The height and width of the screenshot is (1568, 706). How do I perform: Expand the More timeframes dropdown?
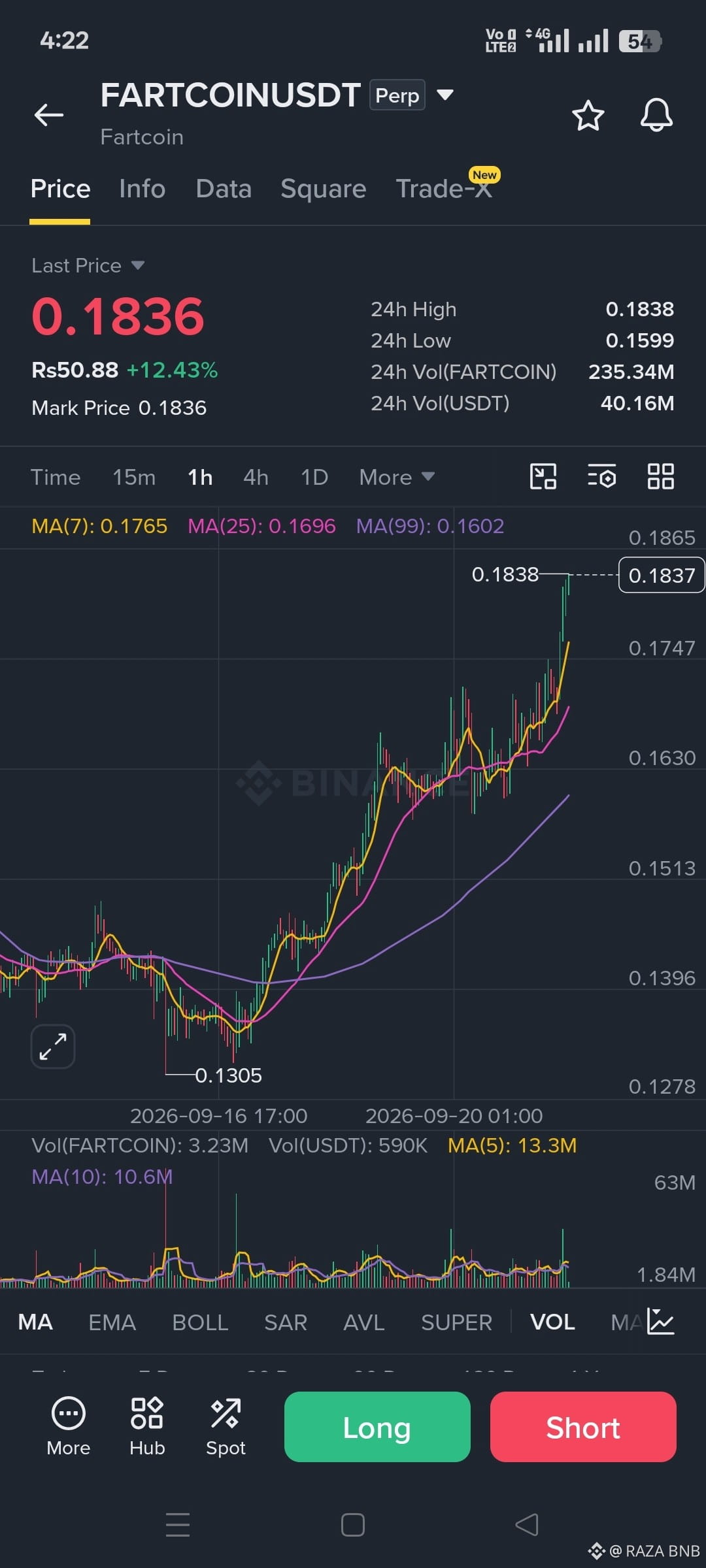[397, 477]
